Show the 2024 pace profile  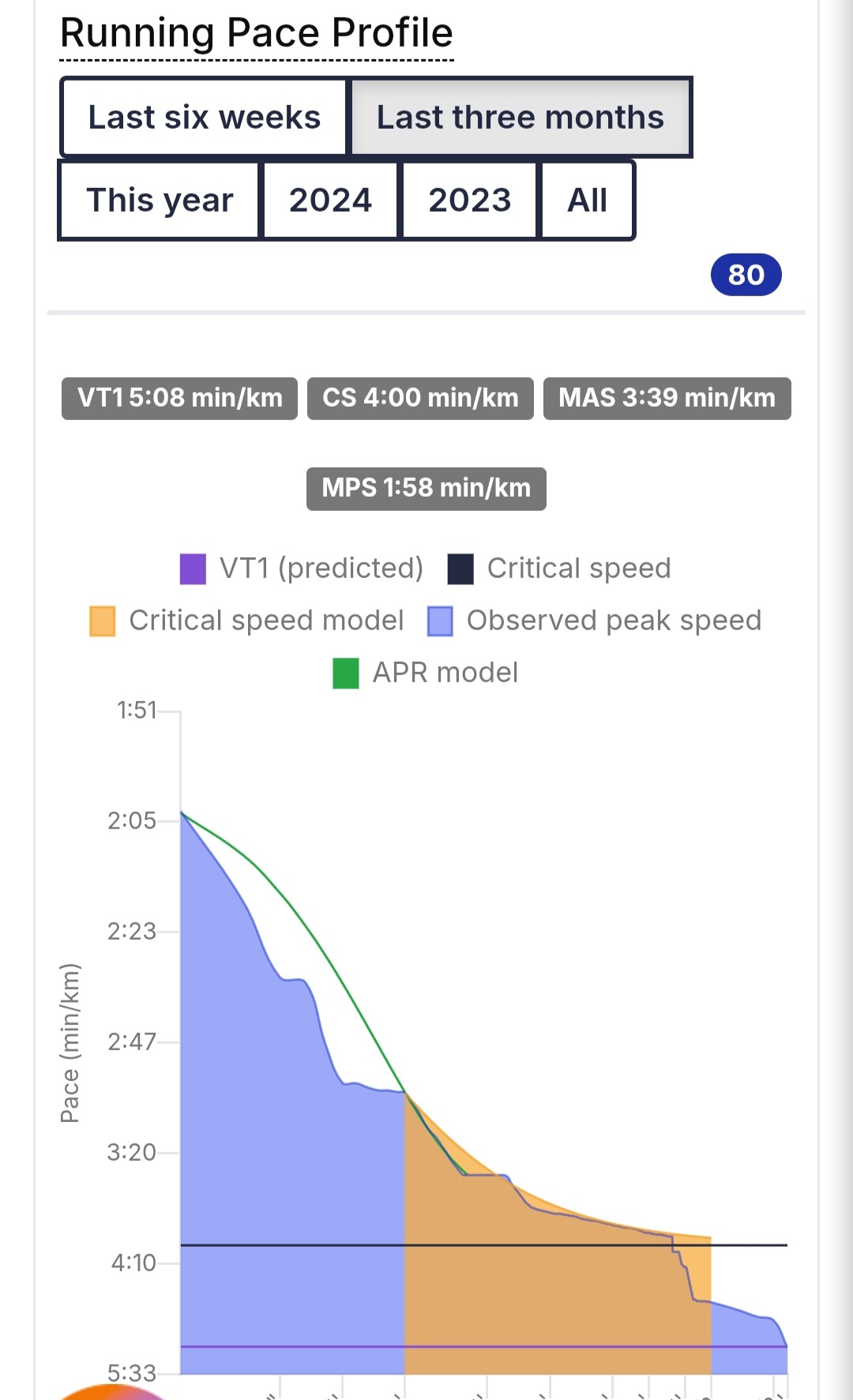(330, 201)
